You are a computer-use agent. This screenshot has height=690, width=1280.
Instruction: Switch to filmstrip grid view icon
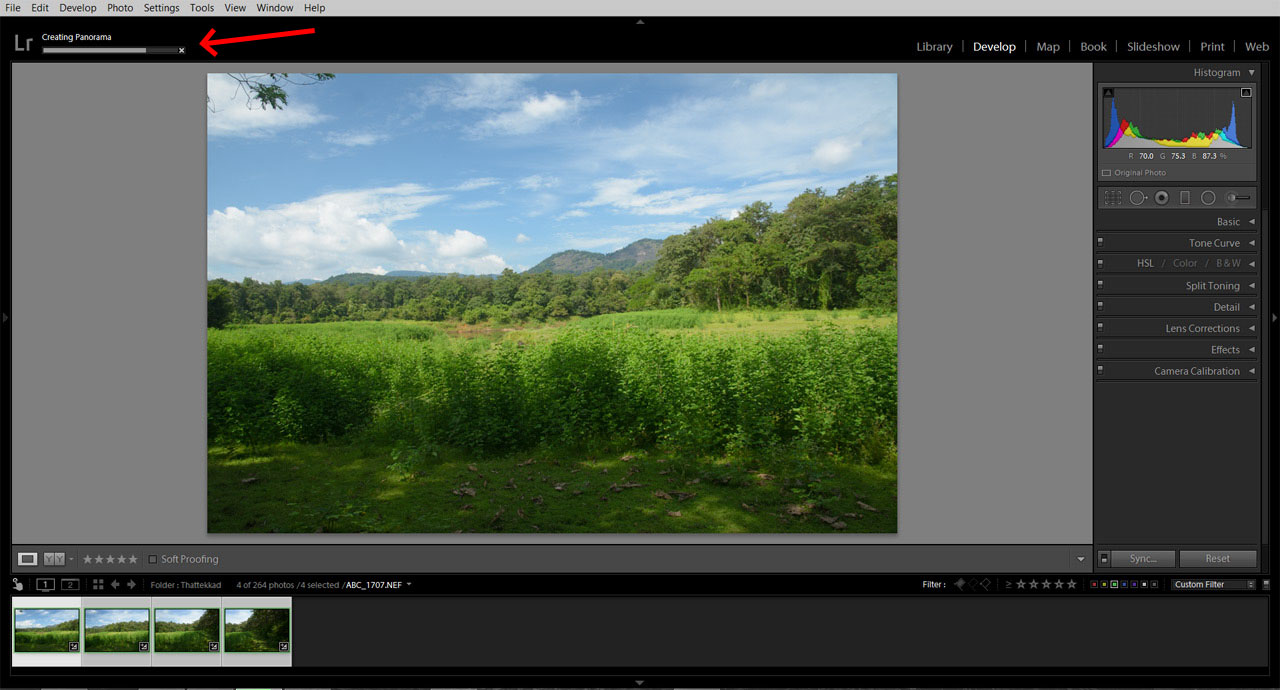pos(98,584)
